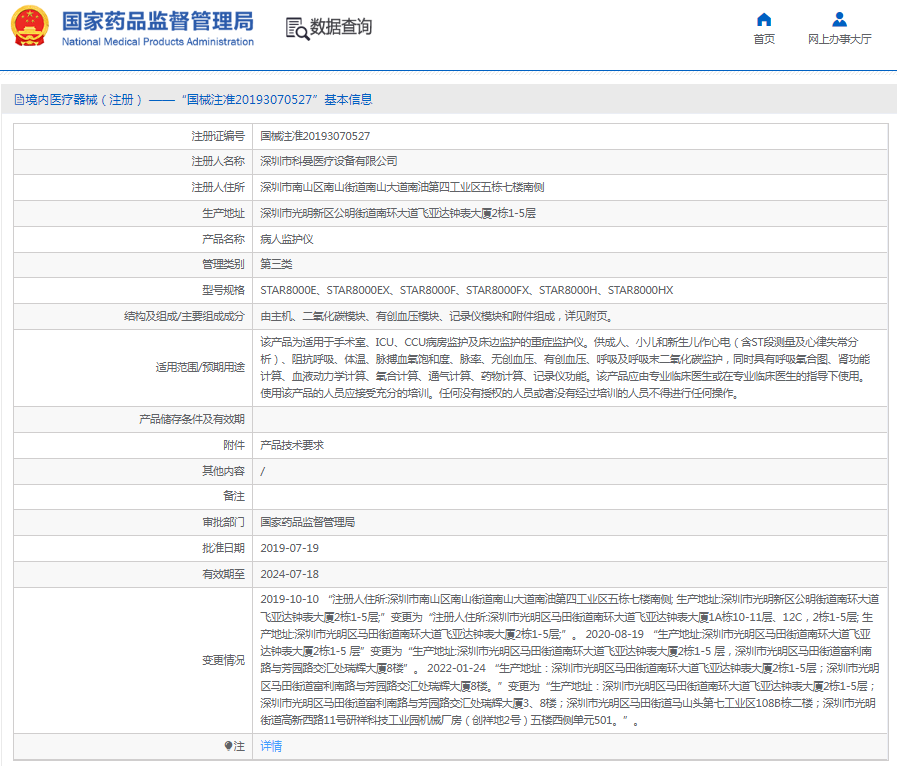Click the 产品技术要求 attachment value

291,445
